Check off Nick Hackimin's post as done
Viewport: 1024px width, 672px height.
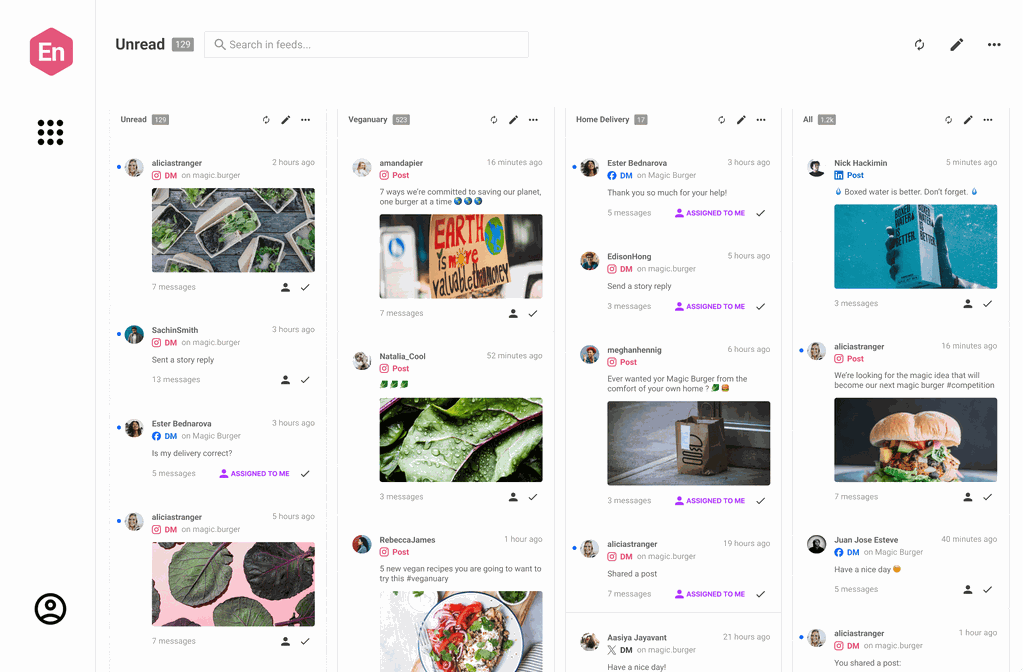(x=988, y=304)
